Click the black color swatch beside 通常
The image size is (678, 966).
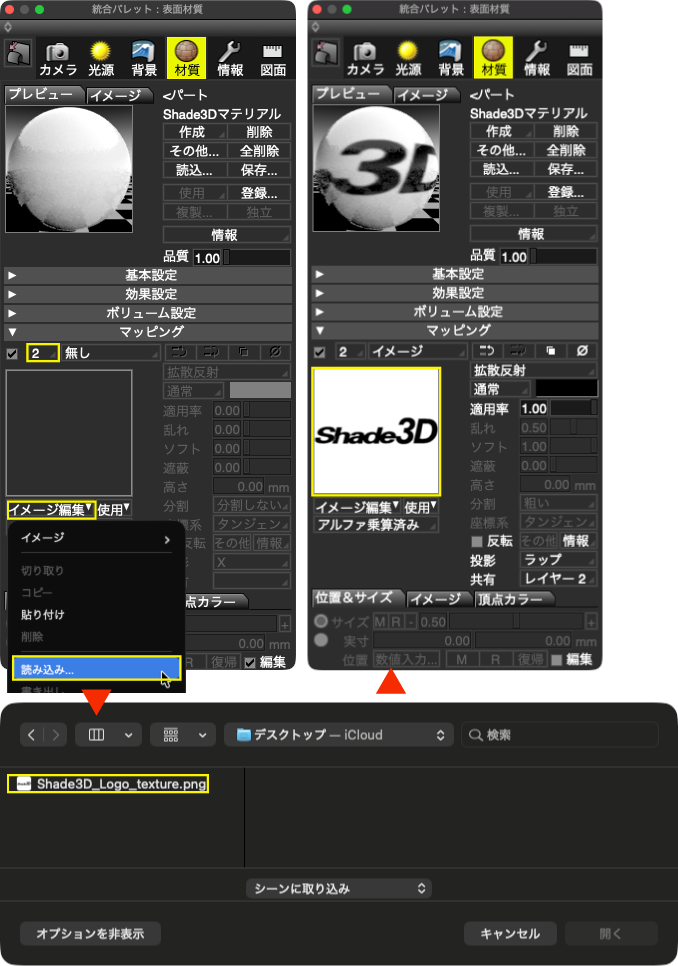click(x=566, y=389)
